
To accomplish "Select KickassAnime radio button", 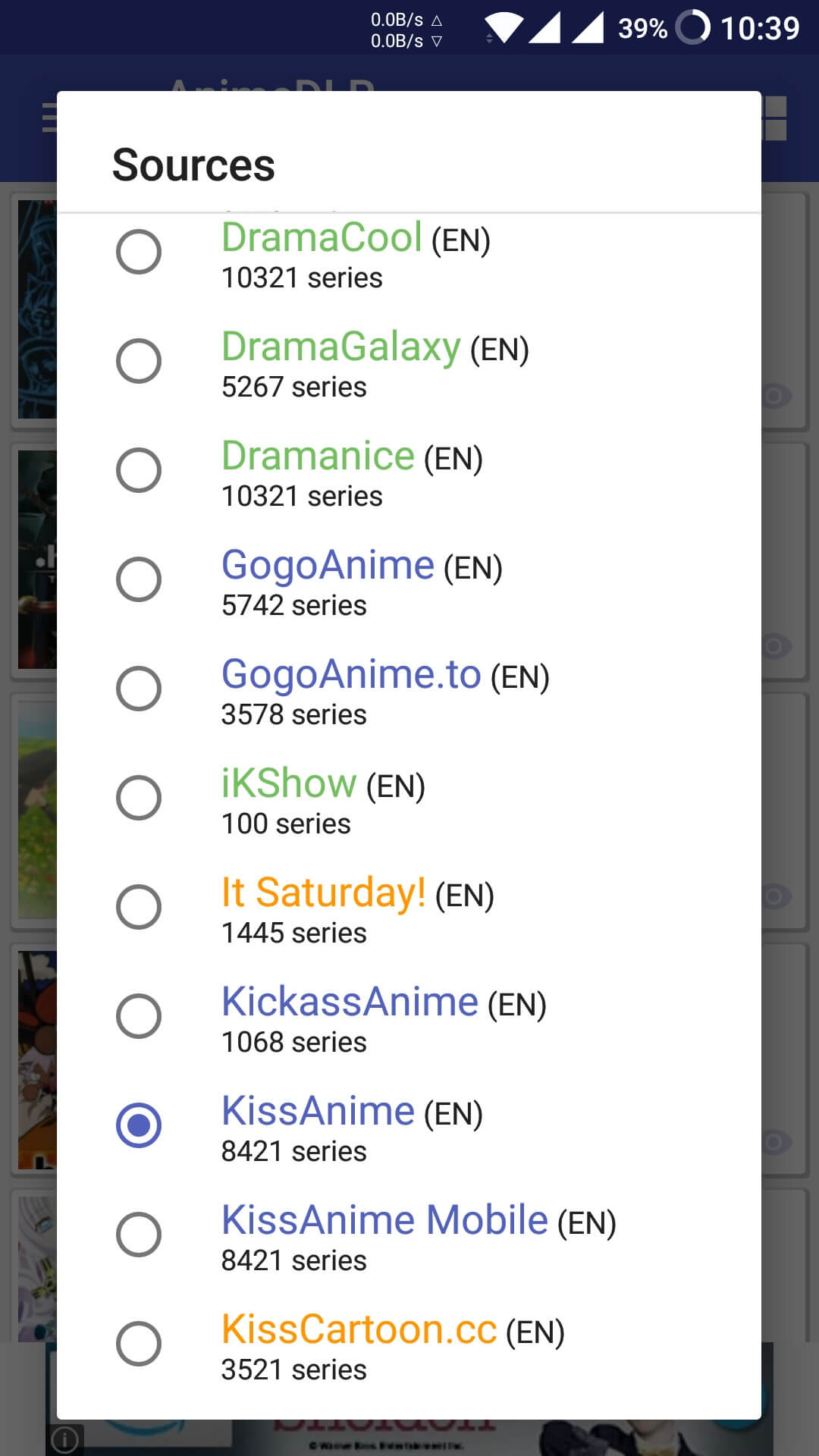I will pyautogui.click(x=138, y=1016).
